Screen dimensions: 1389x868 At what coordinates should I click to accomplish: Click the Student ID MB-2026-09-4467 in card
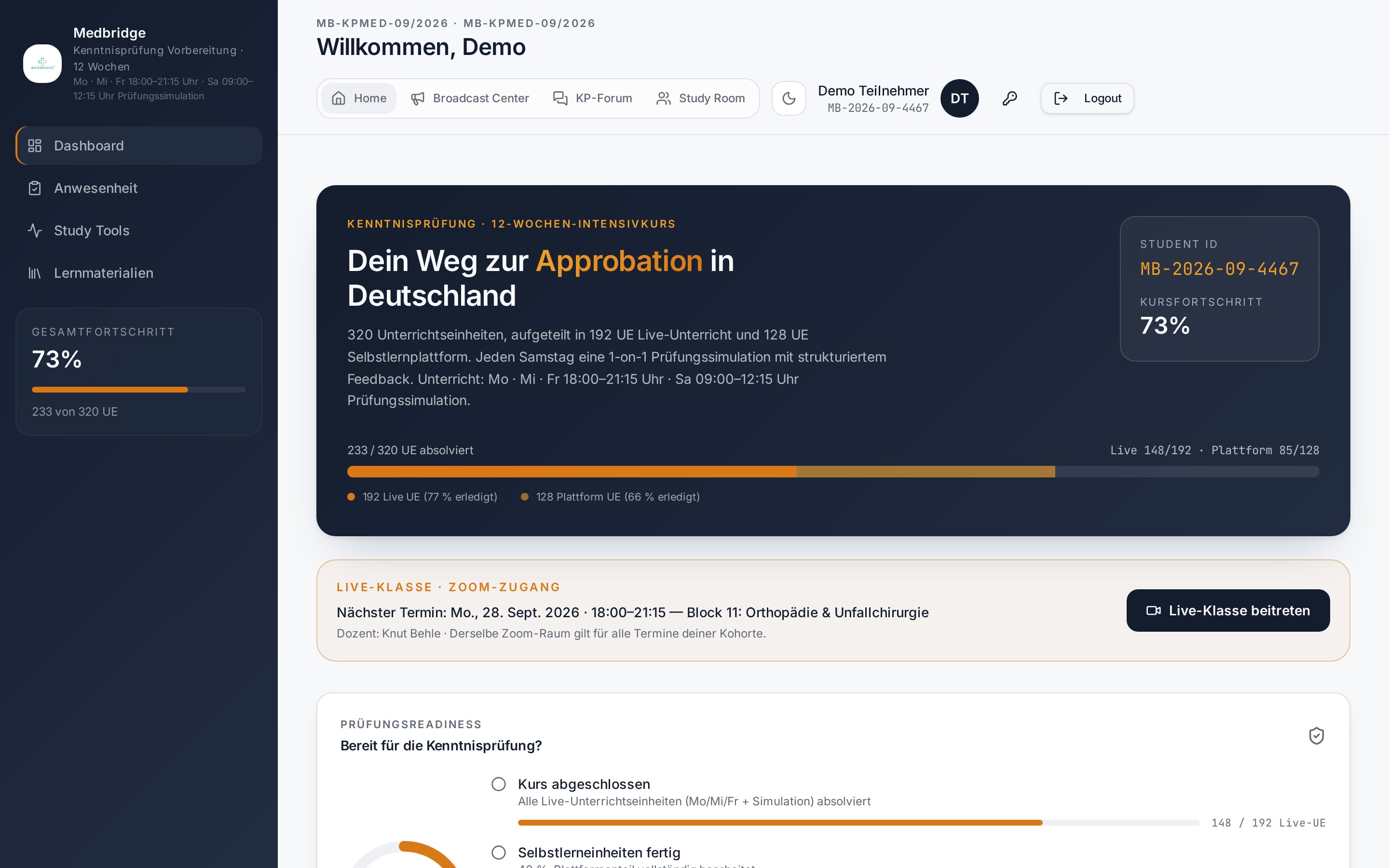pyautogui.click(x=1219, y=269)
